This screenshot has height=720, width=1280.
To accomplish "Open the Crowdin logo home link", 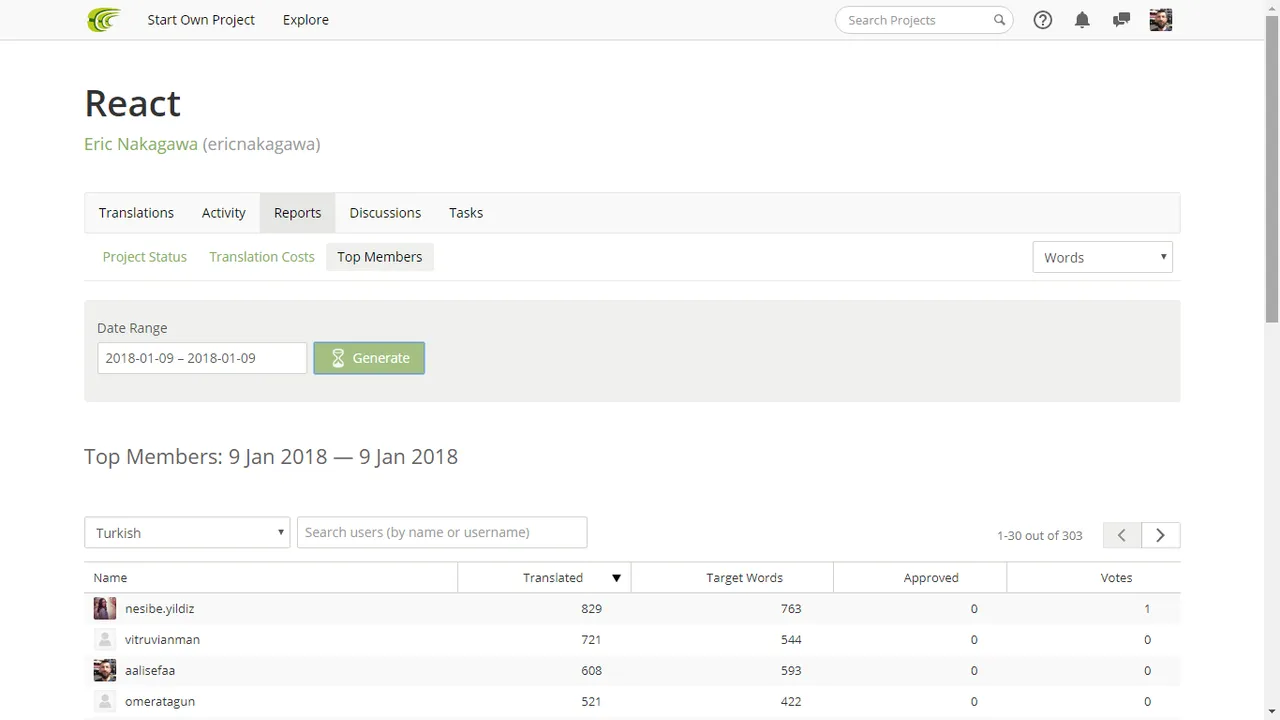I will [x=104, y=19].
